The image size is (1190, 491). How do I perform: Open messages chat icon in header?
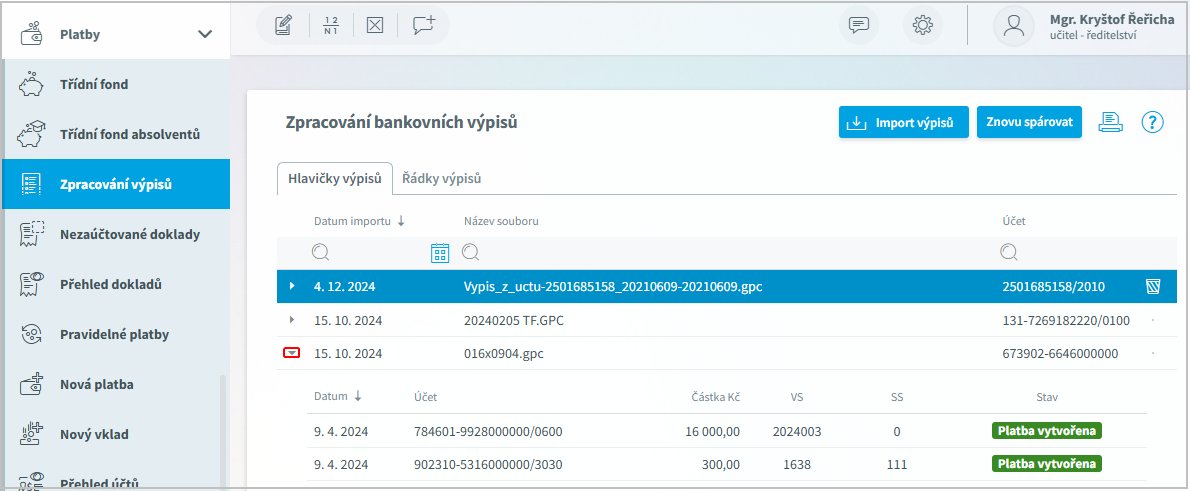point(858,26)
